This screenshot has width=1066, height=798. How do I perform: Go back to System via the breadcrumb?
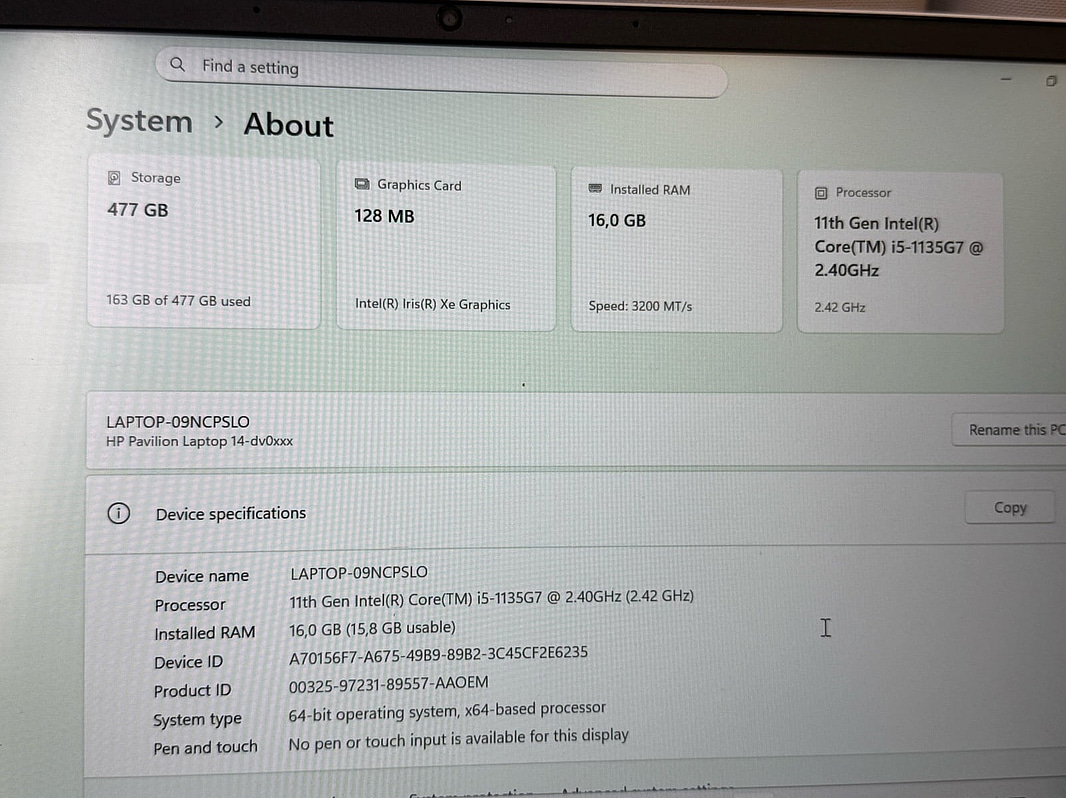click(139, 121)
